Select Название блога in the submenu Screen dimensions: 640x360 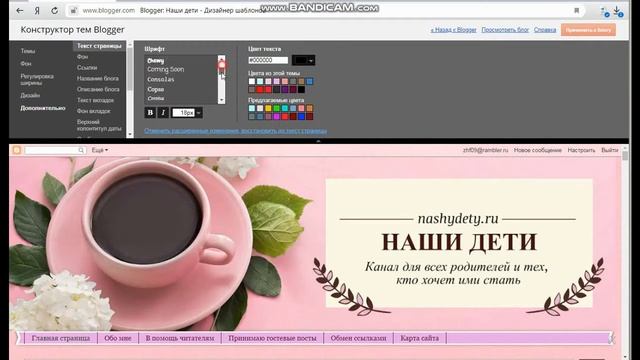coord(98,78)
